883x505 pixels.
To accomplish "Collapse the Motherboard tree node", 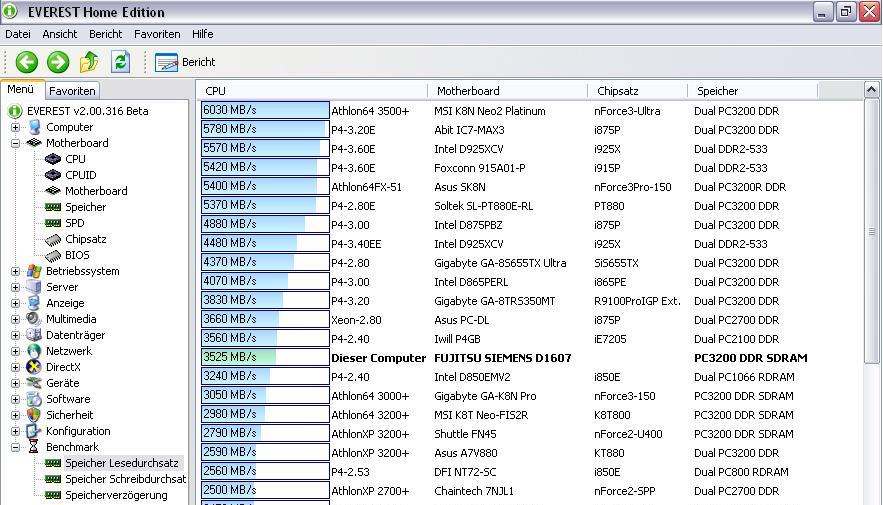I will (x=16, y=144).
